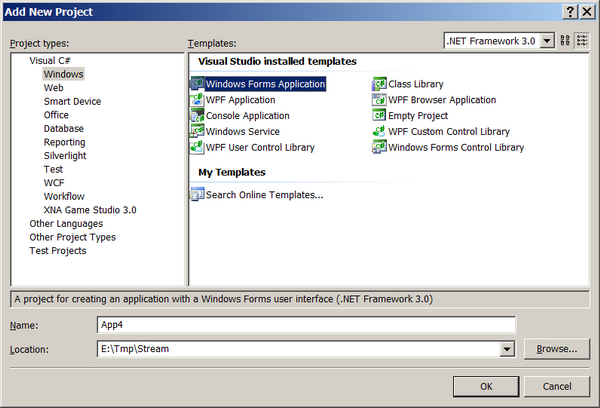The image size is (600, 408).
Task: Select the Other Languages node
Action: click(66, 224)
